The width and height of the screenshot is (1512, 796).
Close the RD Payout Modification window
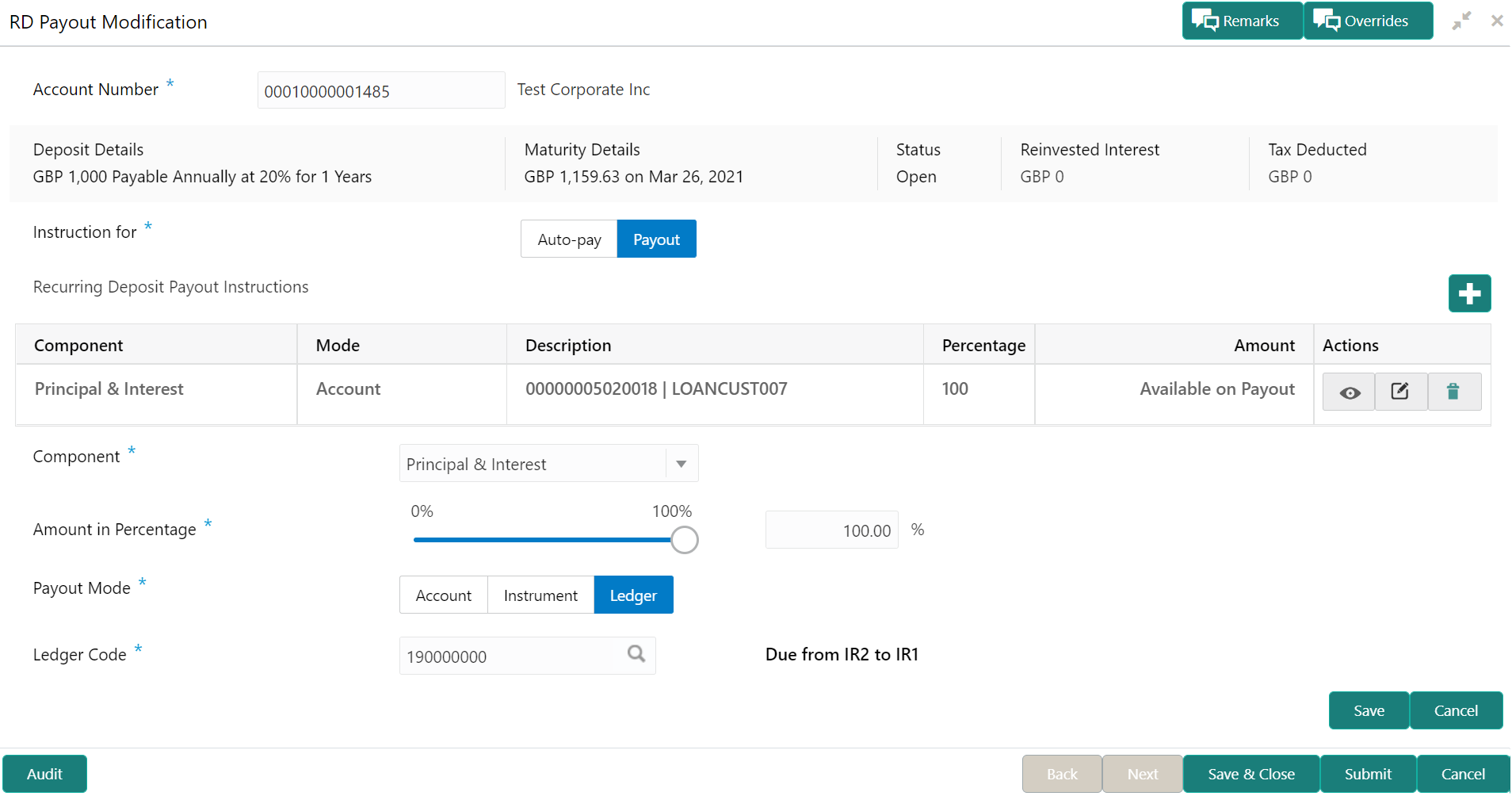(1497, 21)
